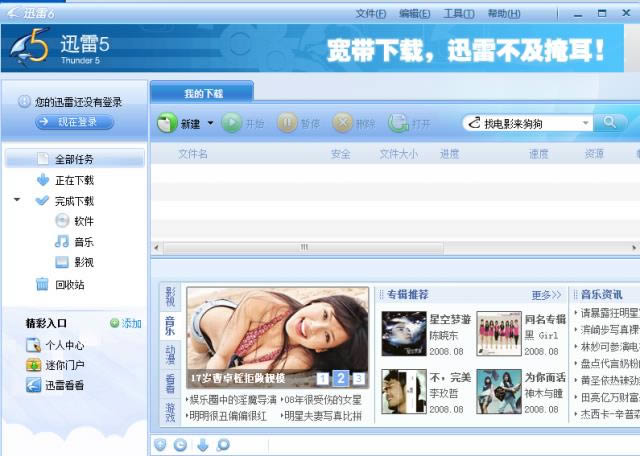Switch to the 我的下载 tab
Viewport: 640px width, 456px height.
(x=202, y=93)
